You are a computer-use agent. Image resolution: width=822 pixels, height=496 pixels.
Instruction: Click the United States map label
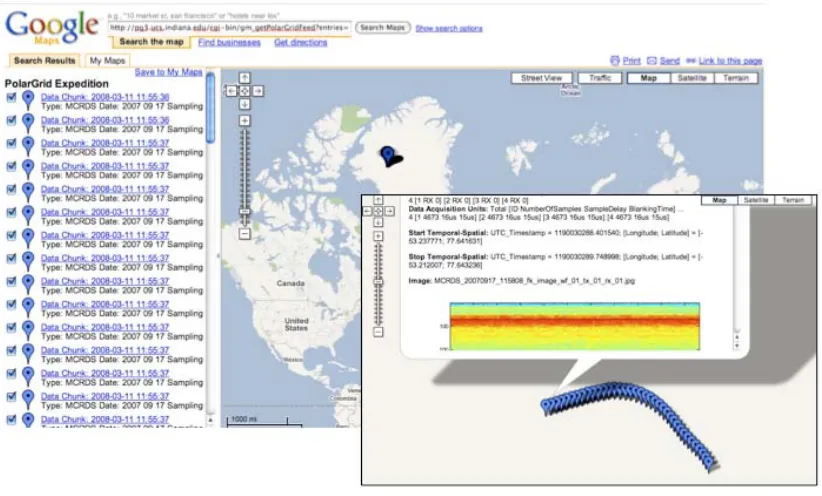click(x=296, y=324)
